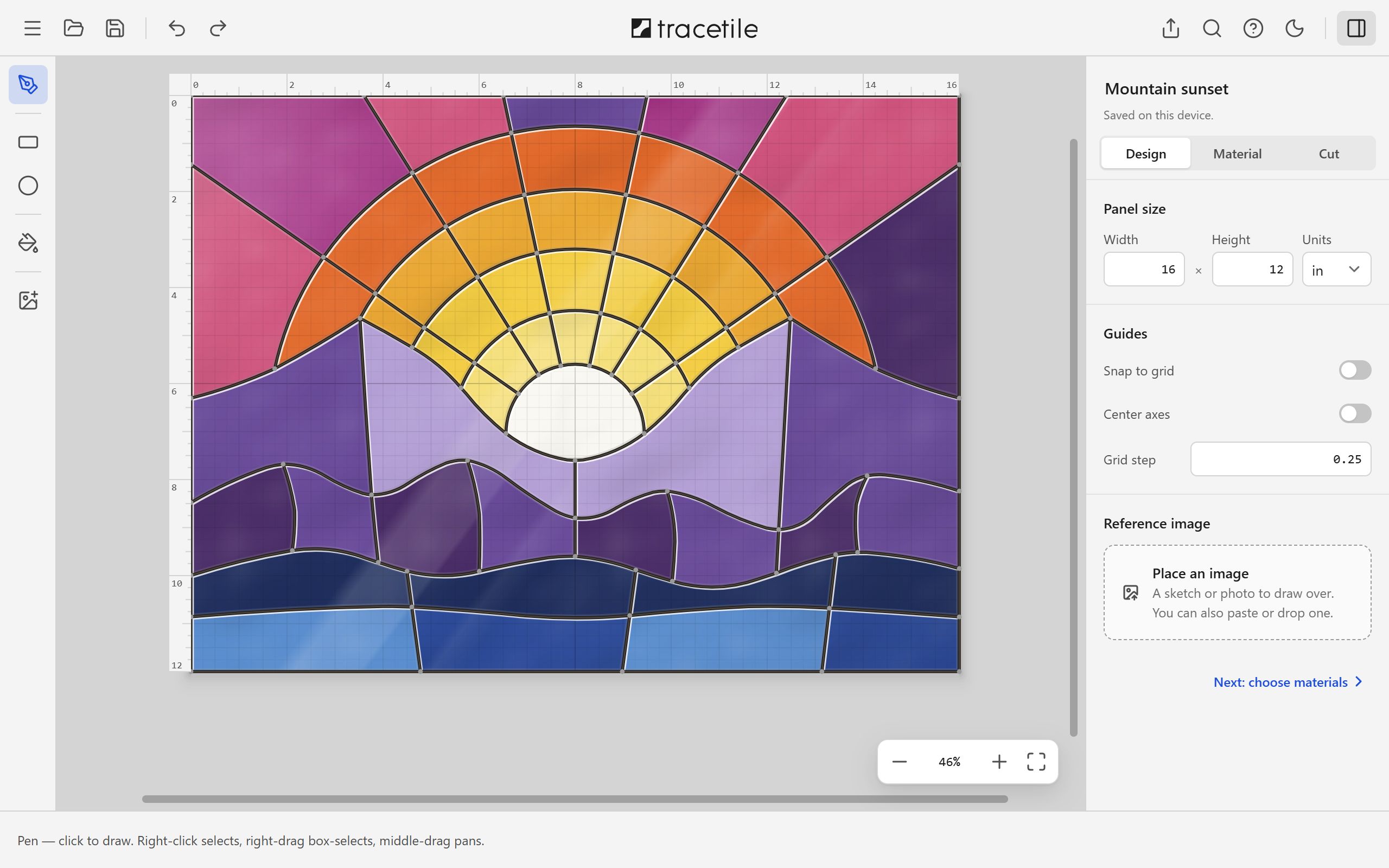
Task: Select the Rectangle shape tool
Action: (x=28, y=142)
